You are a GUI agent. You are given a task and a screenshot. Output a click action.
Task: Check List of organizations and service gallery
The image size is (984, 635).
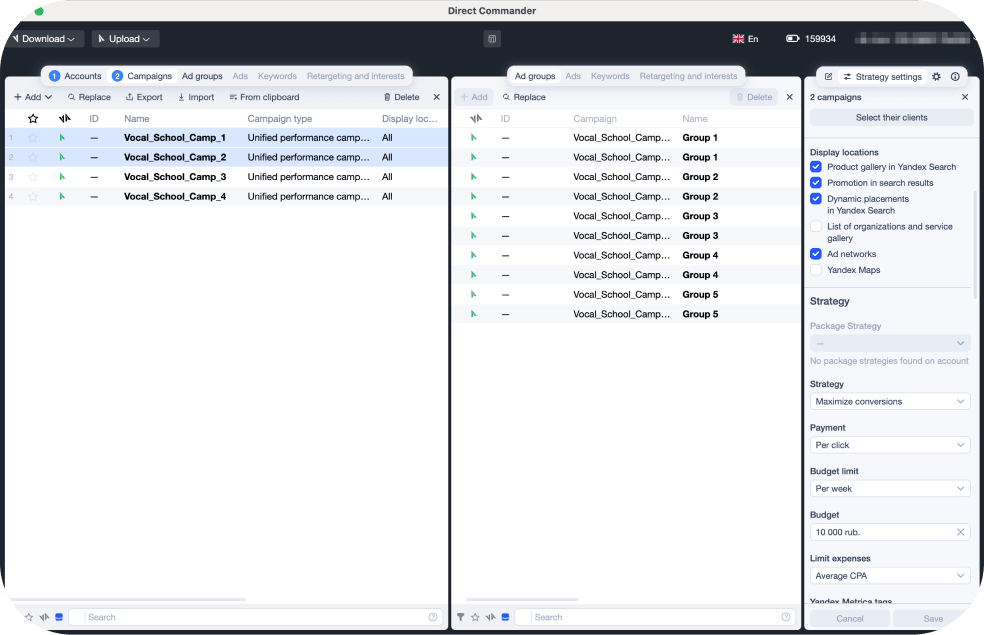(x=816, y=227)
